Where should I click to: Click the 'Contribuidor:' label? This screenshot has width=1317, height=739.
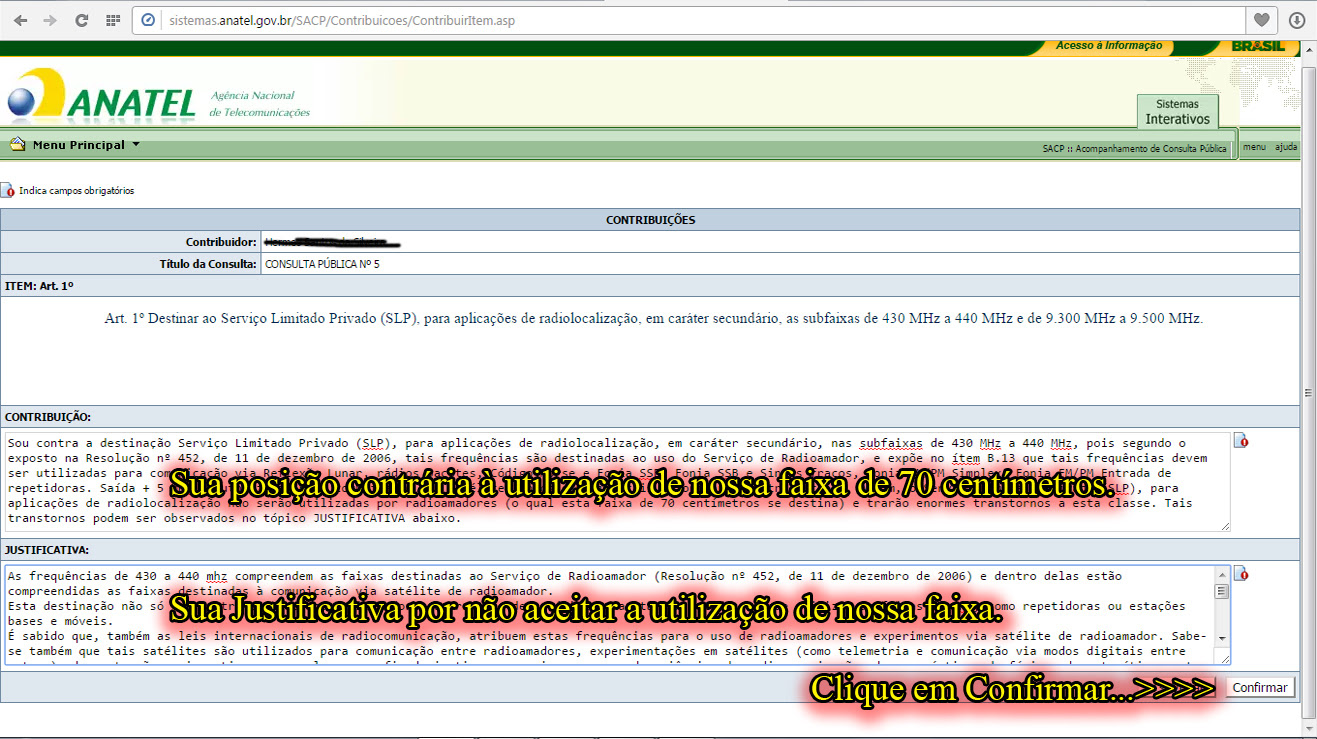221,242
